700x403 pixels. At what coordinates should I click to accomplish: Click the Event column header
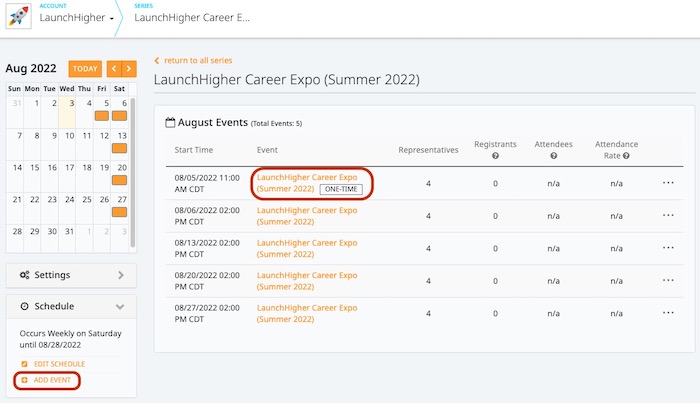point(267,150)
